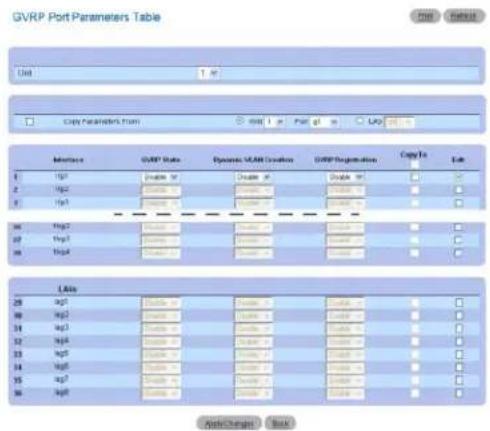Toggle Edit checkbox for lag1
This screenshot has width=490, height=431.
click(x=459, y=303)
